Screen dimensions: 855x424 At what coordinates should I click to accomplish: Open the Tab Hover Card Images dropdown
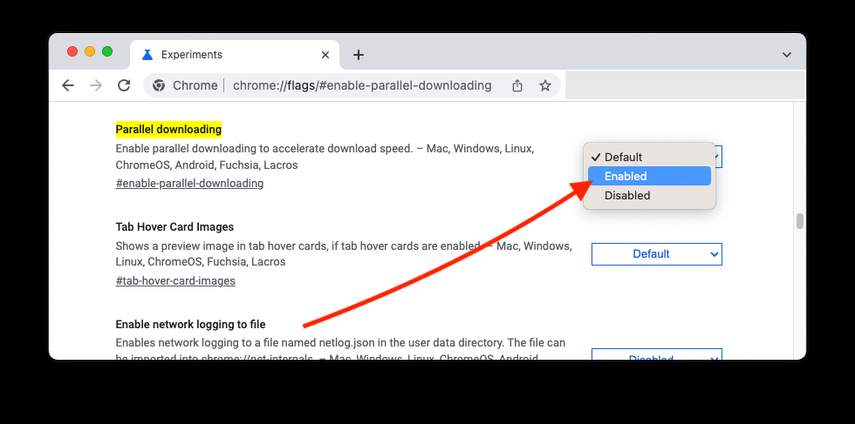[x=657, y=254]
